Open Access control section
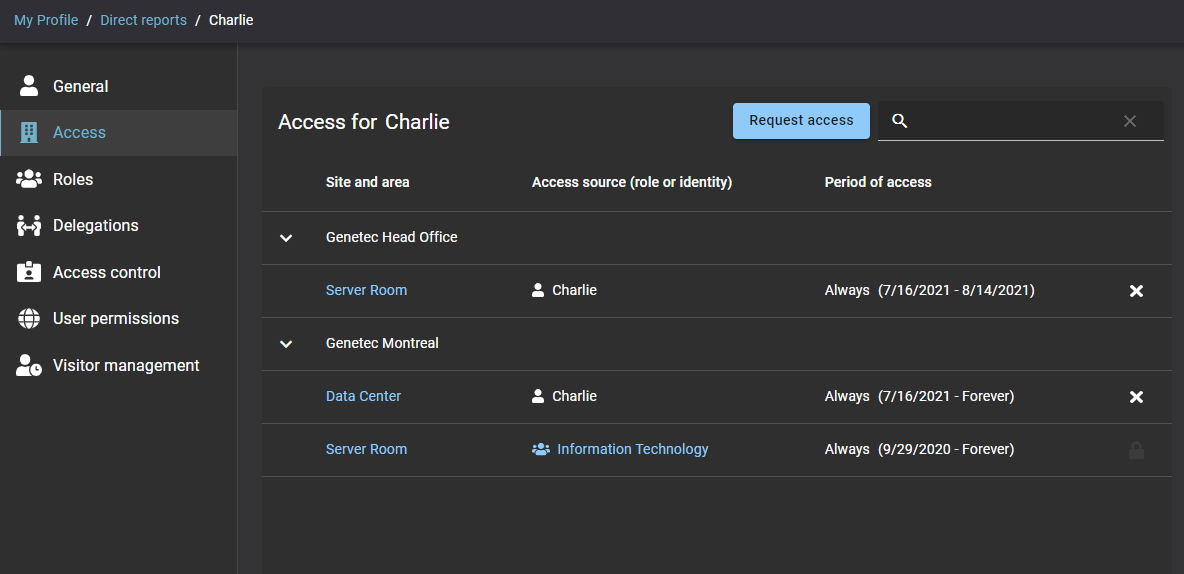 (119, 272)
